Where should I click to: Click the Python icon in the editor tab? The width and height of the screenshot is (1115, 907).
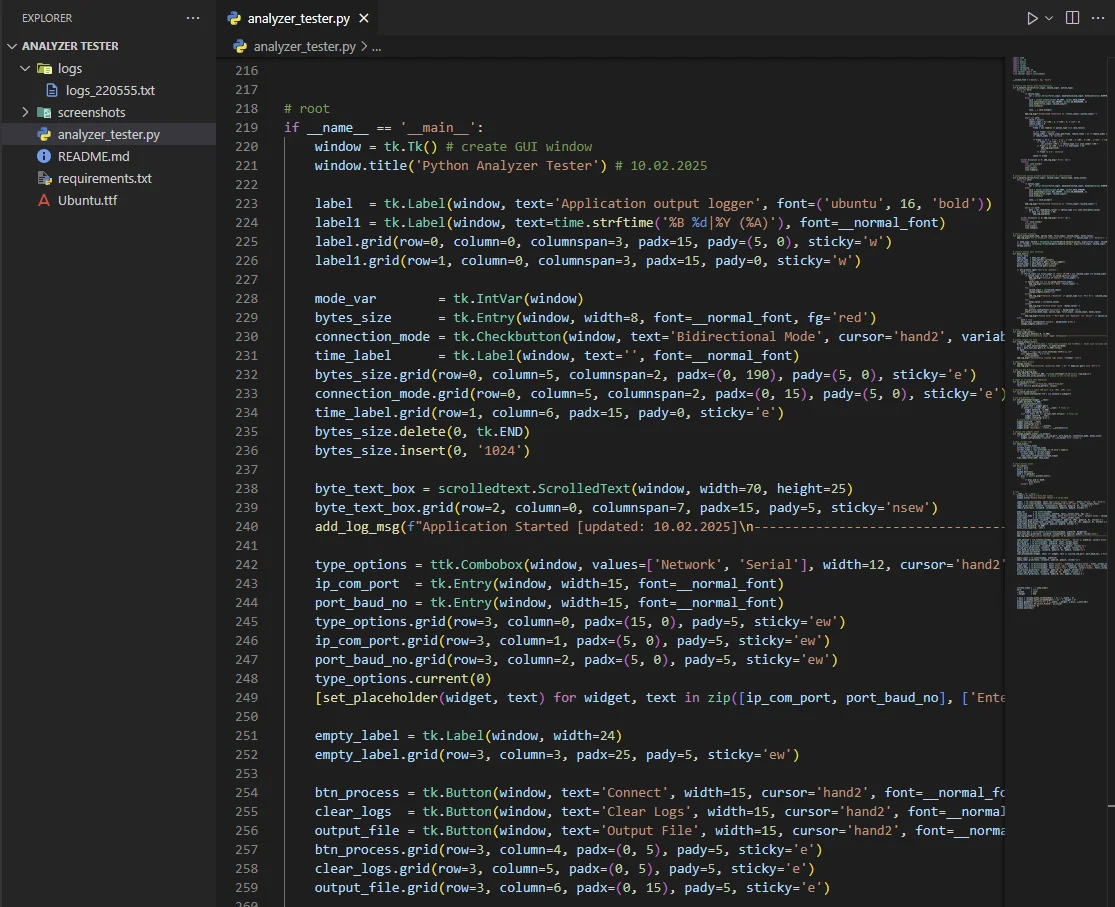pos(234,18)
